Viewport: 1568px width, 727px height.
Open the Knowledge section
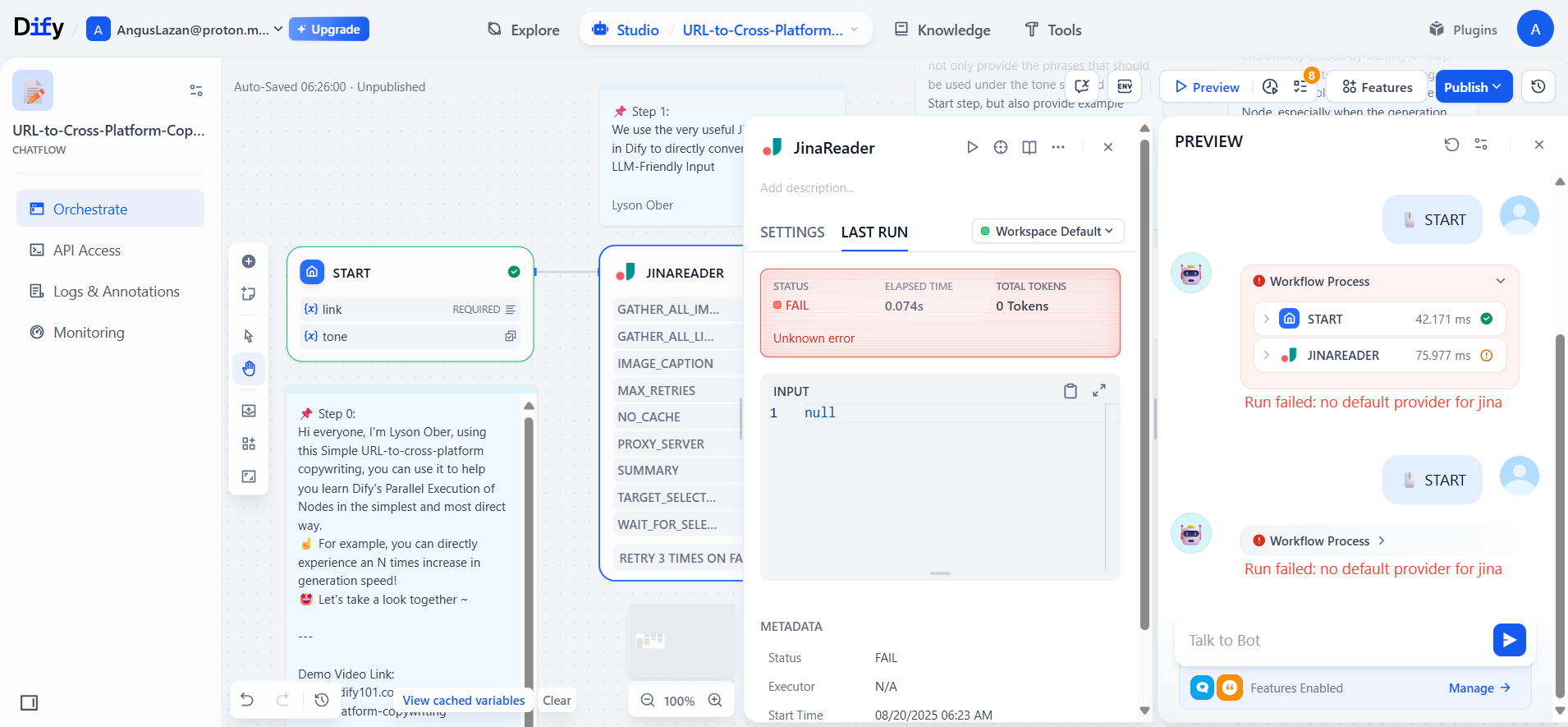click(942, 30)
